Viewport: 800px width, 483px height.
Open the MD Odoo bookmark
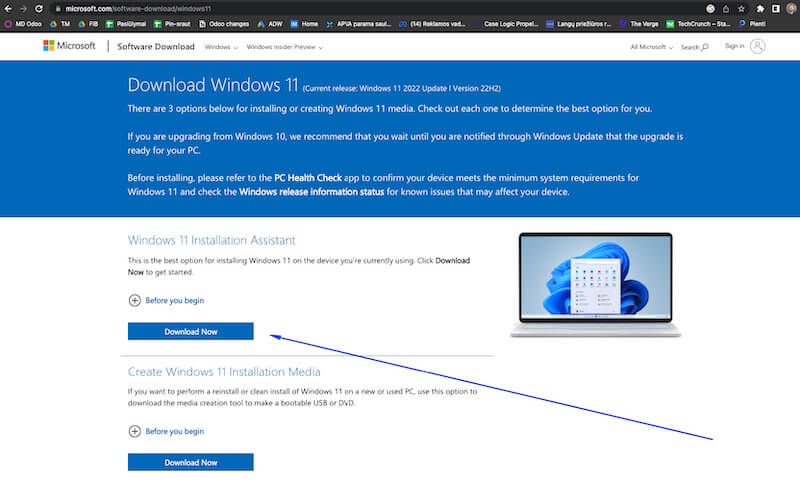pyautogui.click(x=23, y=24)
